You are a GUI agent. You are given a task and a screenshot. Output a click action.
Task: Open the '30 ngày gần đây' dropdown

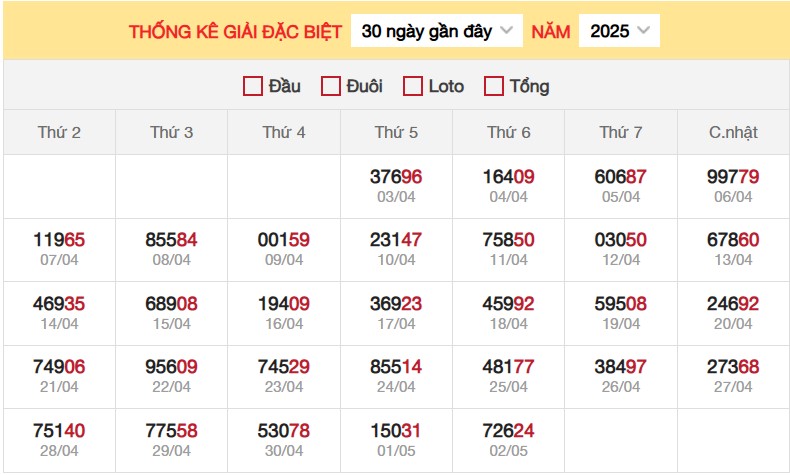[x=436, y=31]
